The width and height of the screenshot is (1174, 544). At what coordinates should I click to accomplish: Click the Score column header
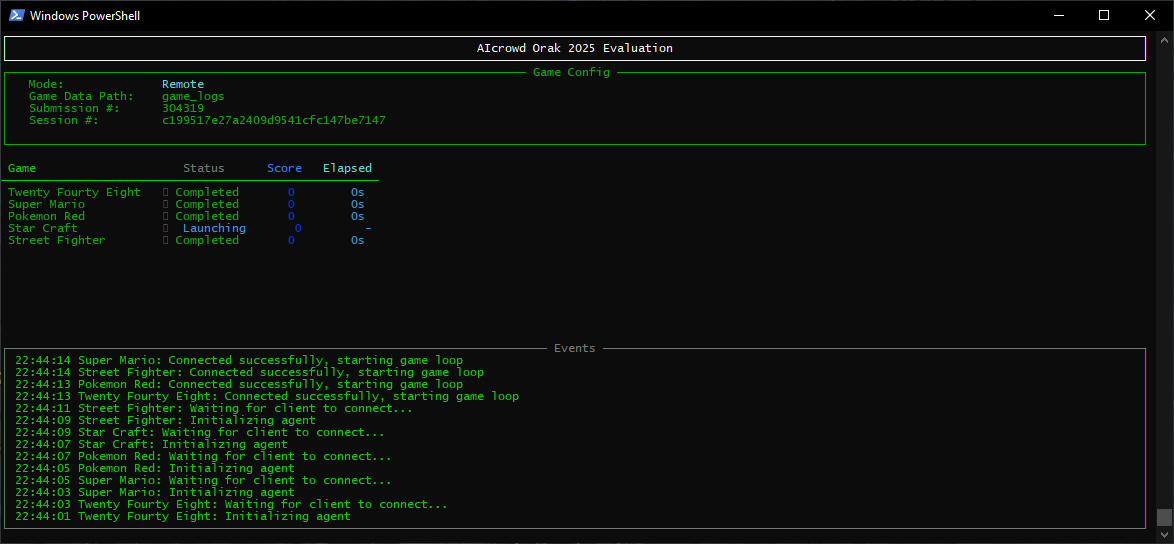click(x=284, y=168)
